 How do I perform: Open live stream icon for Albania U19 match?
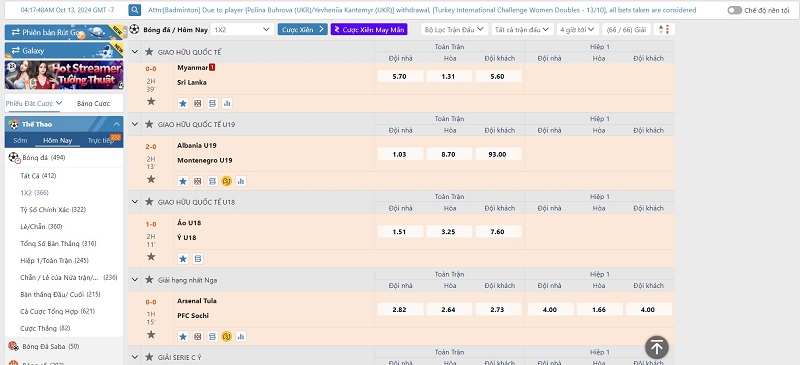[227, 181]
